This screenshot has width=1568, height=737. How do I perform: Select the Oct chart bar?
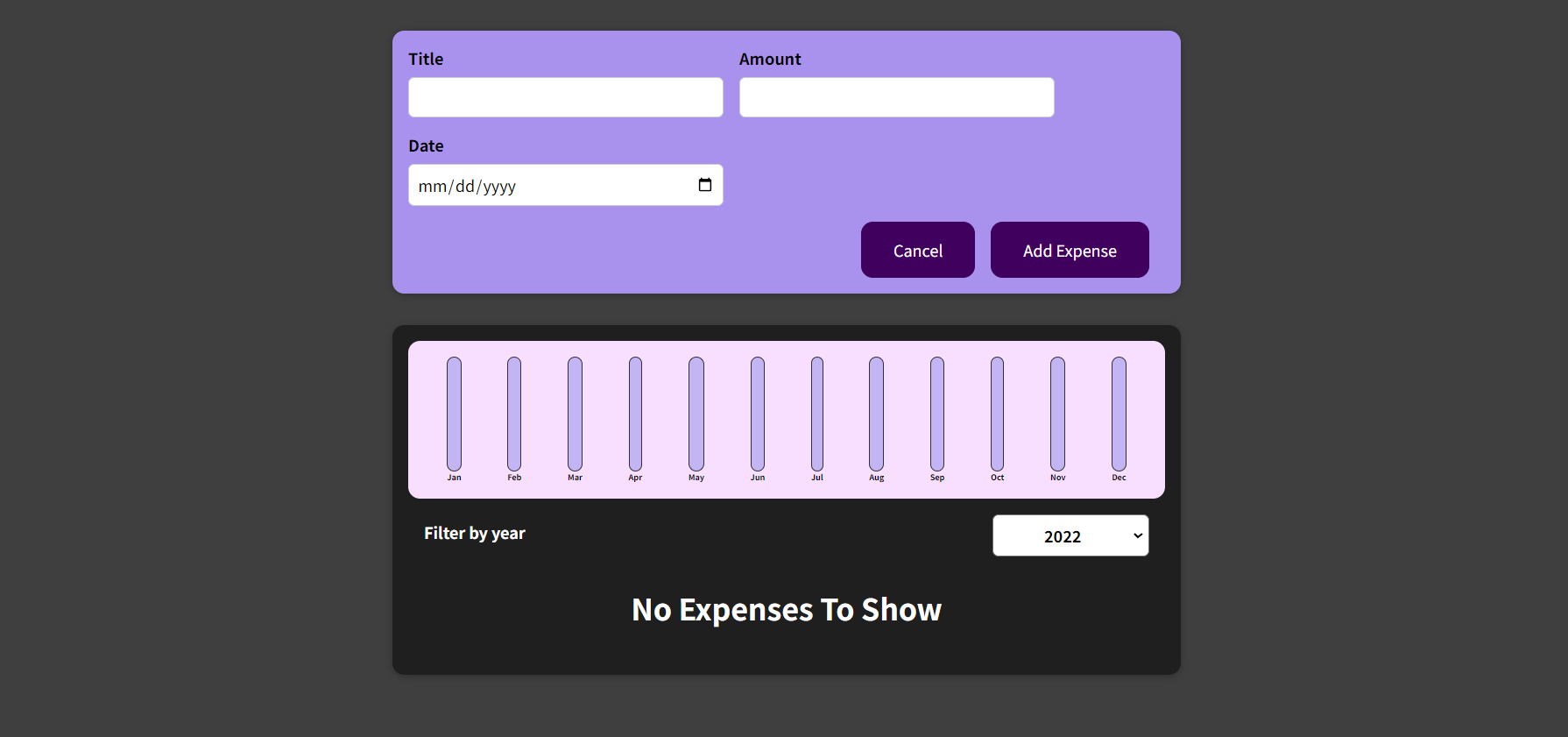coord(998,414)
